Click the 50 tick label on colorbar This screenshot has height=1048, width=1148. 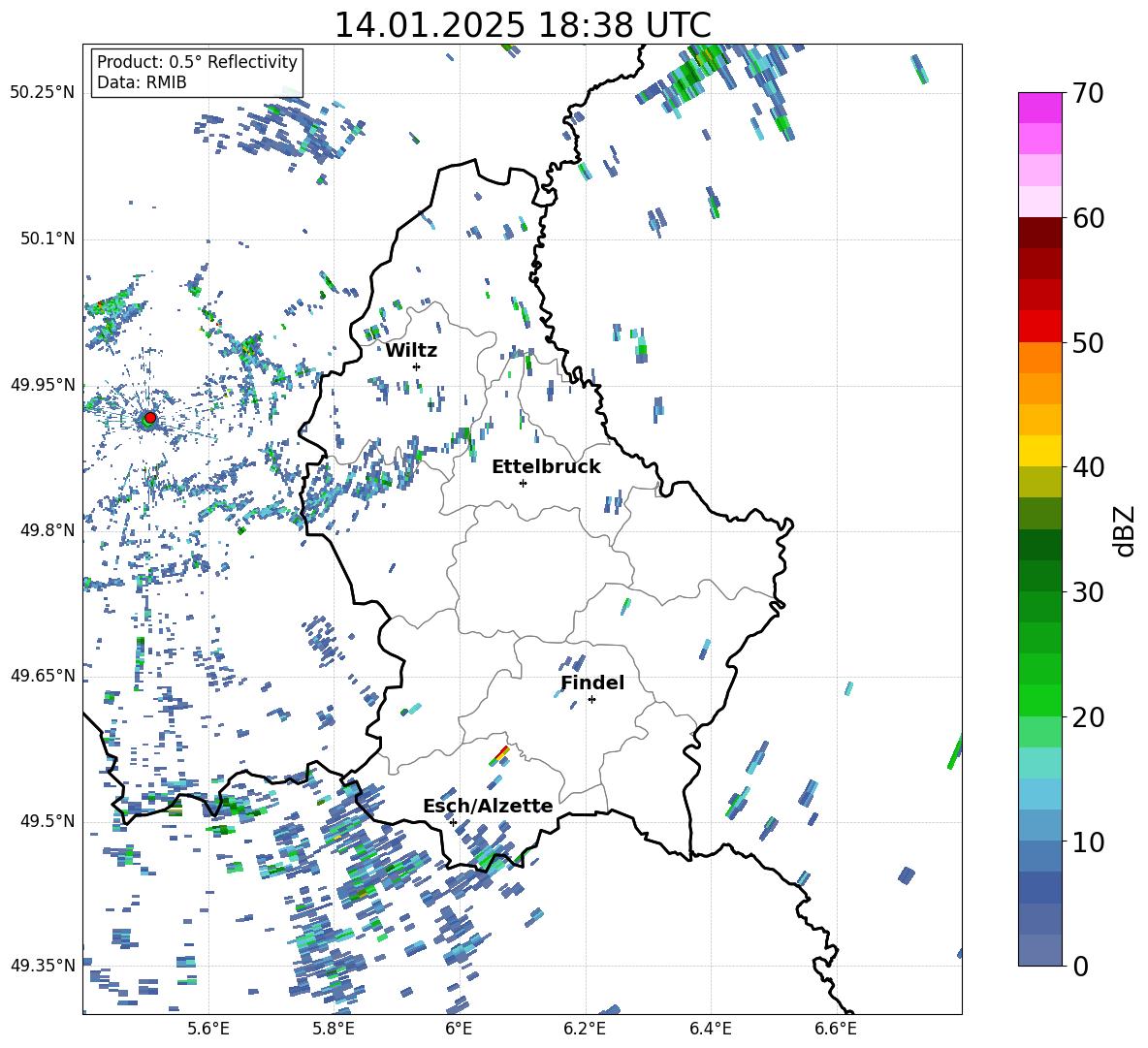pos(1088,342)
